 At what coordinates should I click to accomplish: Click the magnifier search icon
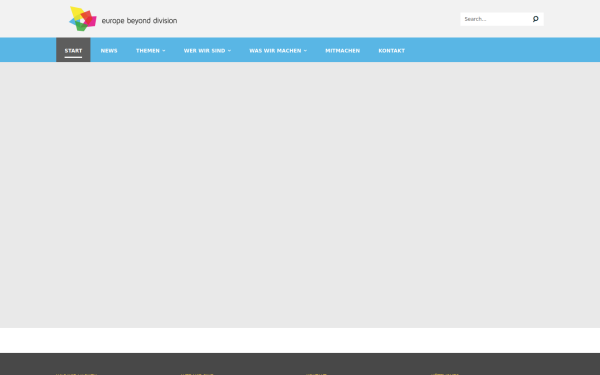(x=535, y=19)
